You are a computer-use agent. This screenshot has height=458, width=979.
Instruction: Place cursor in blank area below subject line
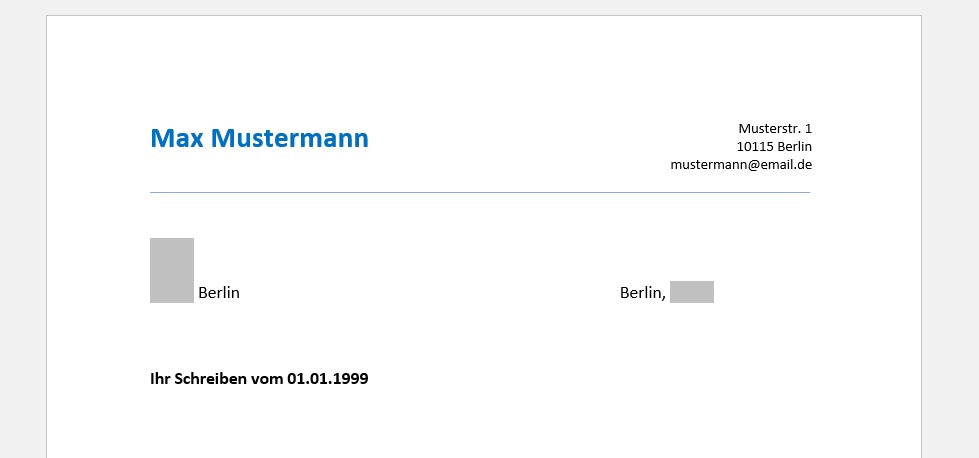point(480,424)
